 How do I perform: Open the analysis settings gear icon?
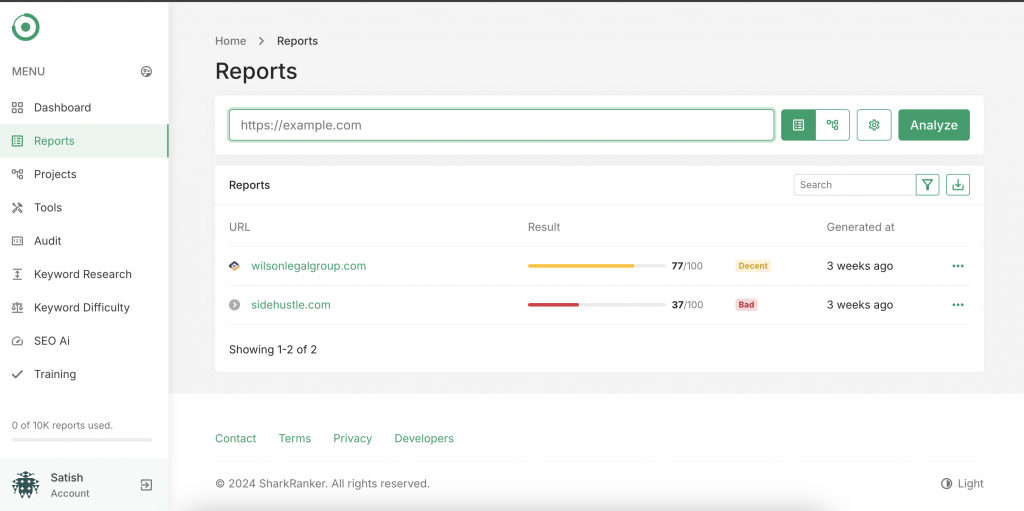pos(874,125)
